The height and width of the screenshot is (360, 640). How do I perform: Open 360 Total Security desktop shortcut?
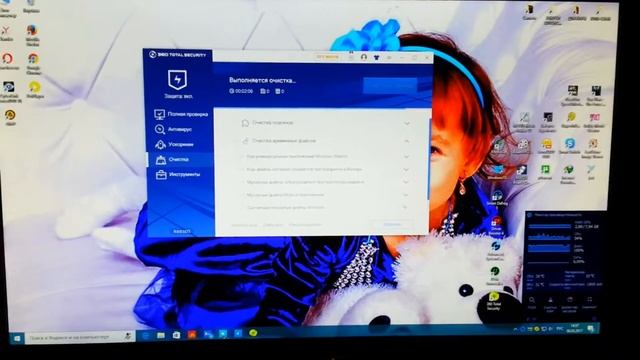493,301
